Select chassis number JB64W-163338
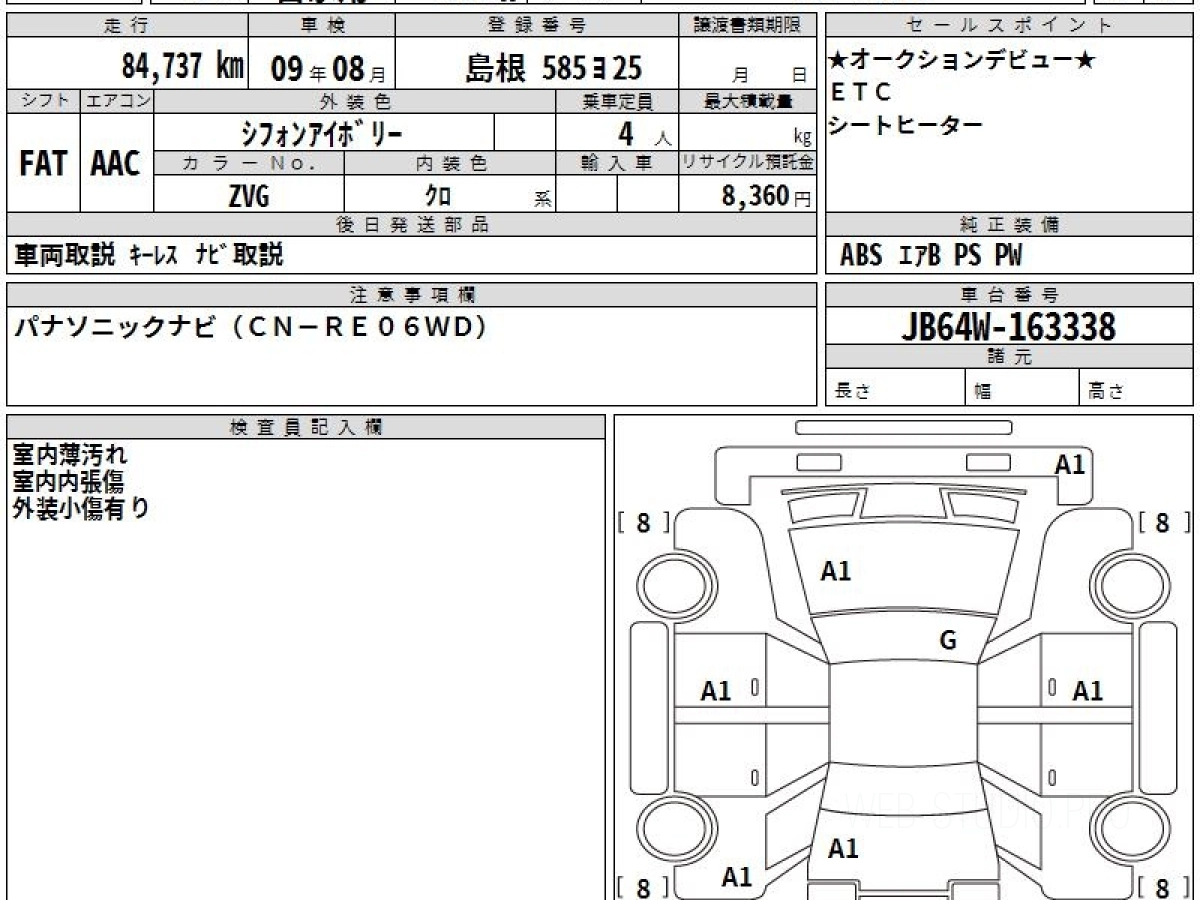1200x900 pixels. 1009,326
